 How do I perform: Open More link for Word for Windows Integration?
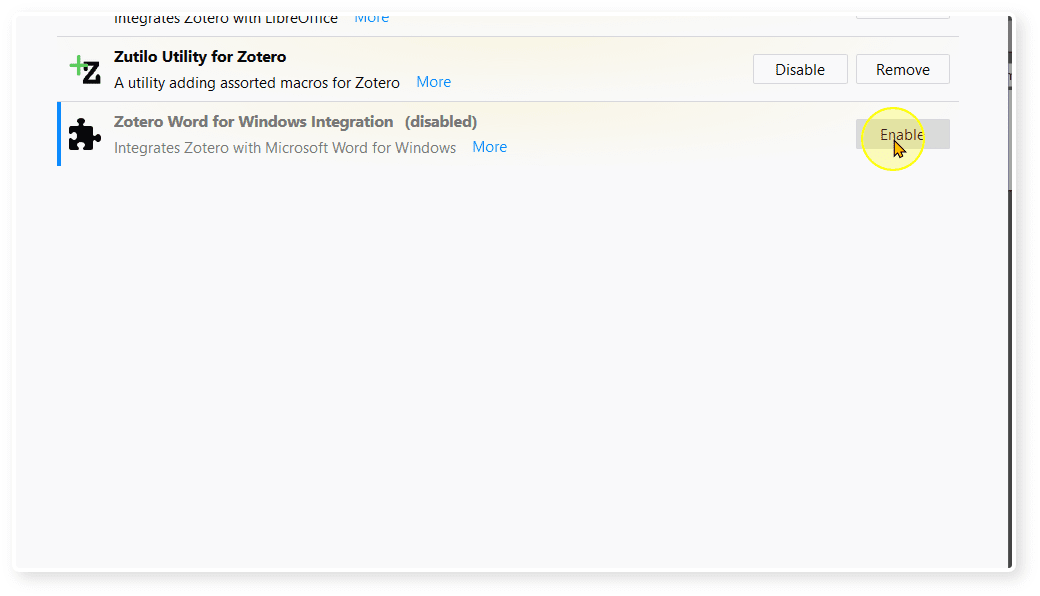(x=489, y=147)
